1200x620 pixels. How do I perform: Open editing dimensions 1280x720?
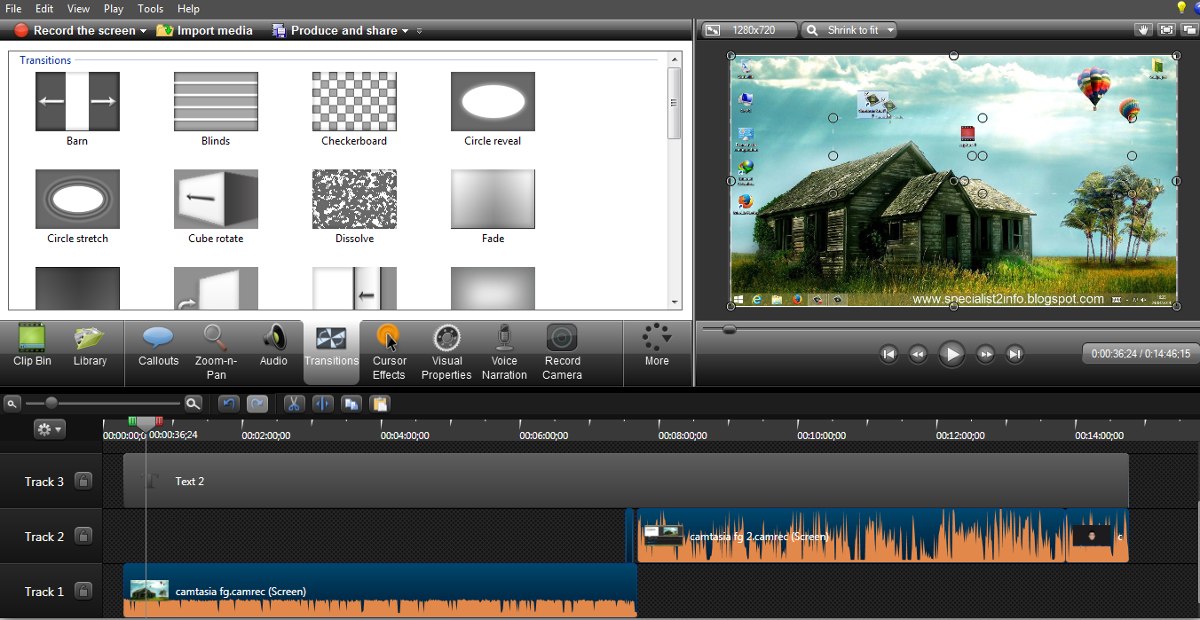click(749, 30)
